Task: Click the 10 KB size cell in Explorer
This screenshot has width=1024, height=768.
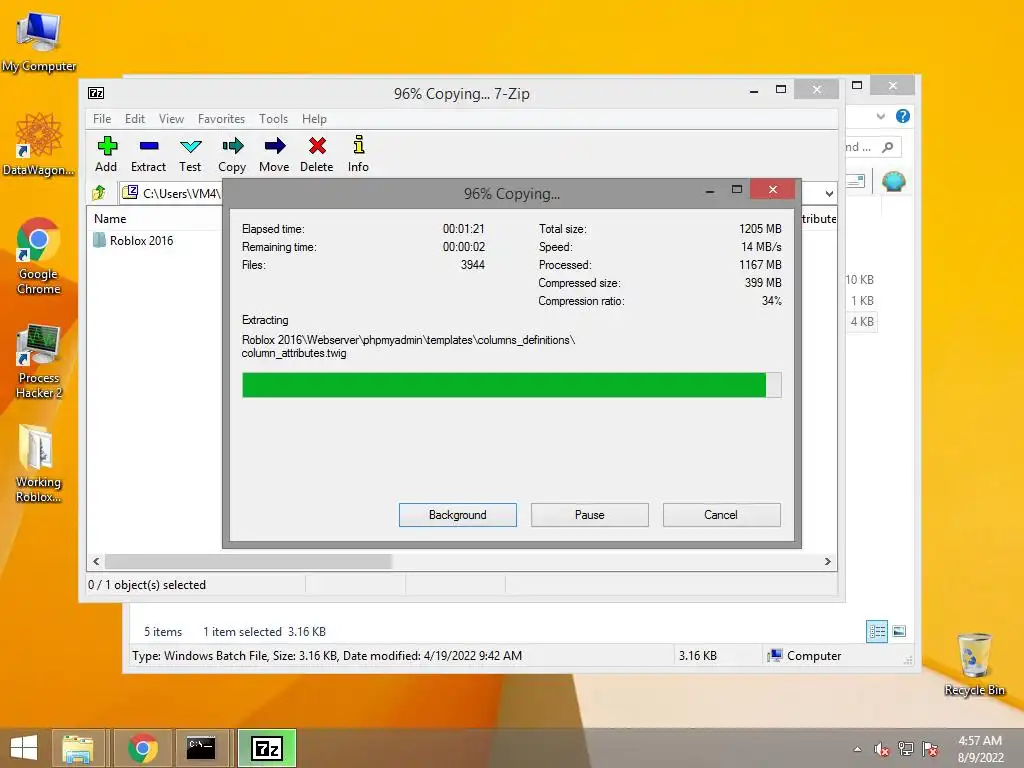Action: tap(859, 280)
